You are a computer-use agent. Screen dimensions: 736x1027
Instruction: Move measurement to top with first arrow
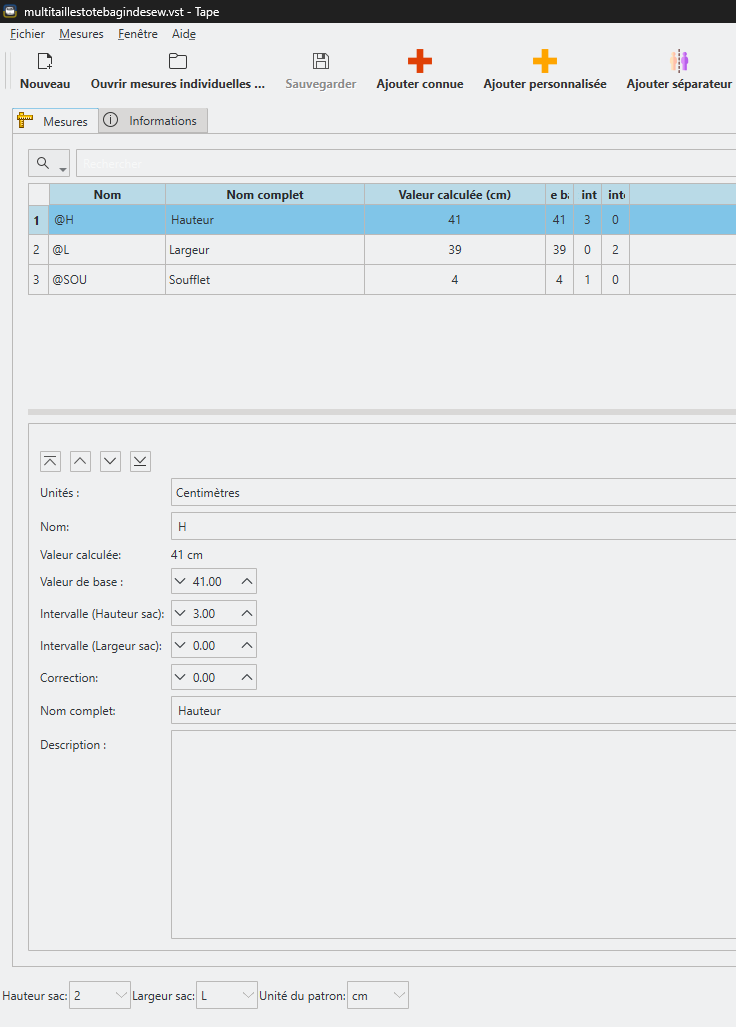tap(50, 461)
